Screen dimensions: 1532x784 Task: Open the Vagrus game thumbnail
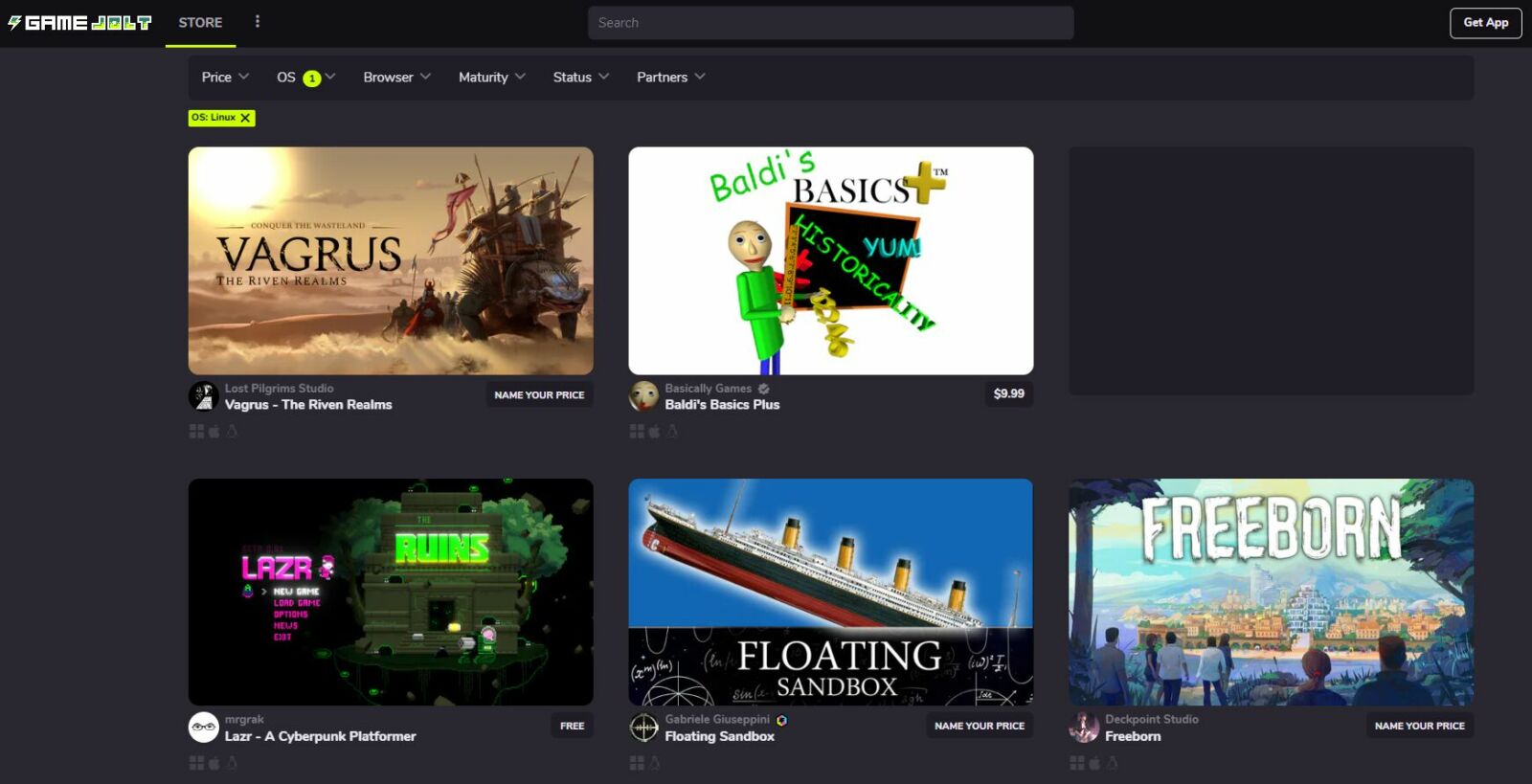tap(391, 260)
